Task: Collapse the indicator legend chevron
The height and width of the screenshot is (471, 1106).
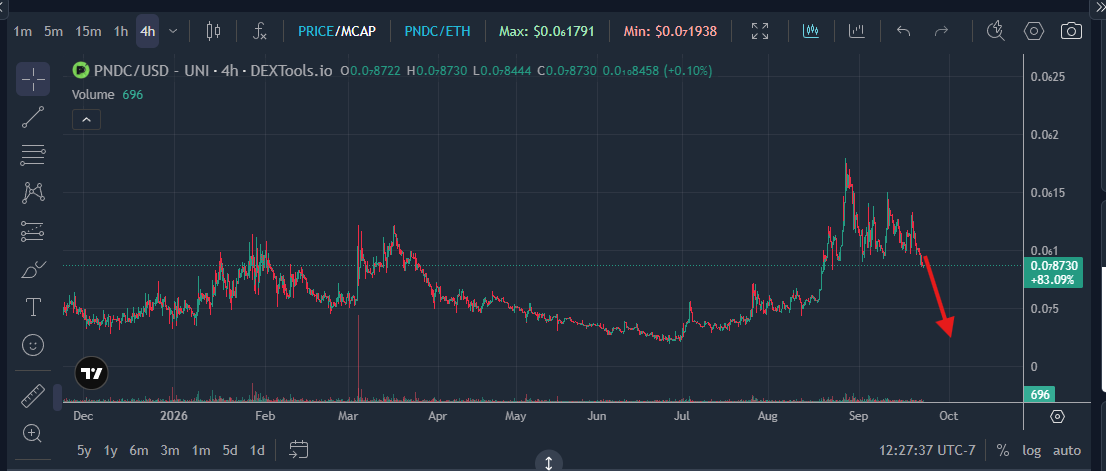Action: pos(86,120)
